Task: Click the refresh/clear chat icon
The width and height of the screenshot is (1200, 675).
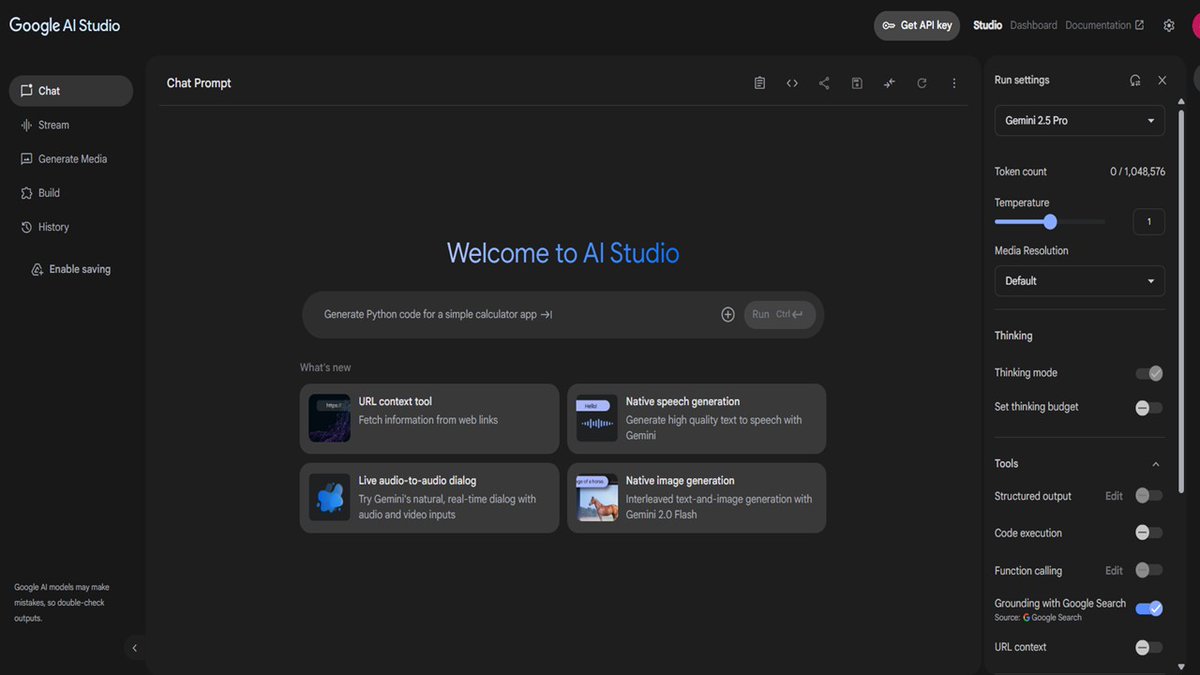Action: point(922,83)
